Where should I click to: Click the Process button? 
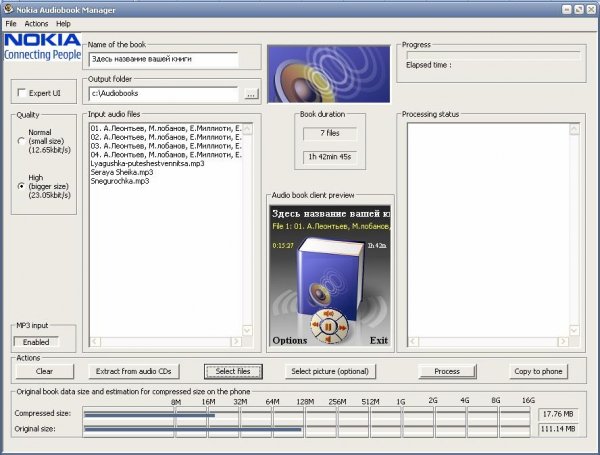point(447,371)
